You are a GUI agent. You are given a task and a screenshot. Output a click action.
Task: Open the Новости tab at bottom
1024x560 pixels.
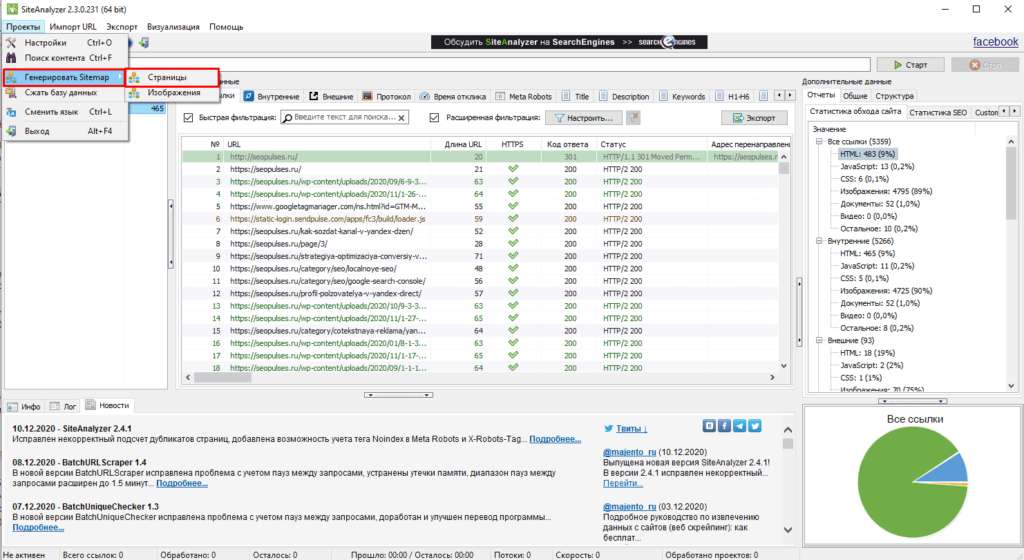click(x=108, y=405)
